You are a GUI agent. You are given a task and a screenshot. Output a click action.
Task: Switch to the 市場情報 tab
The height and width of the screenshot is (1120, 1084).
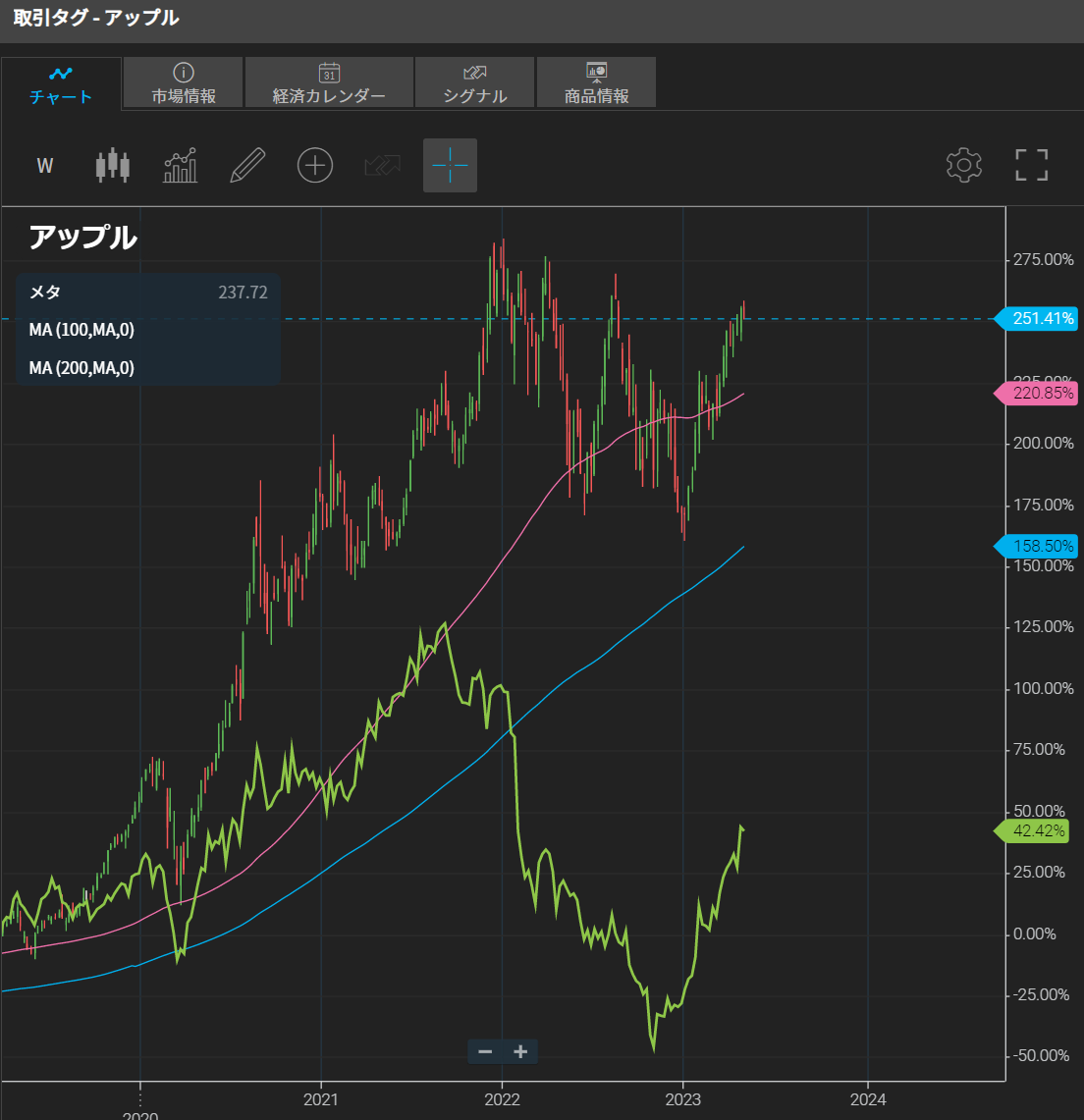184,83
